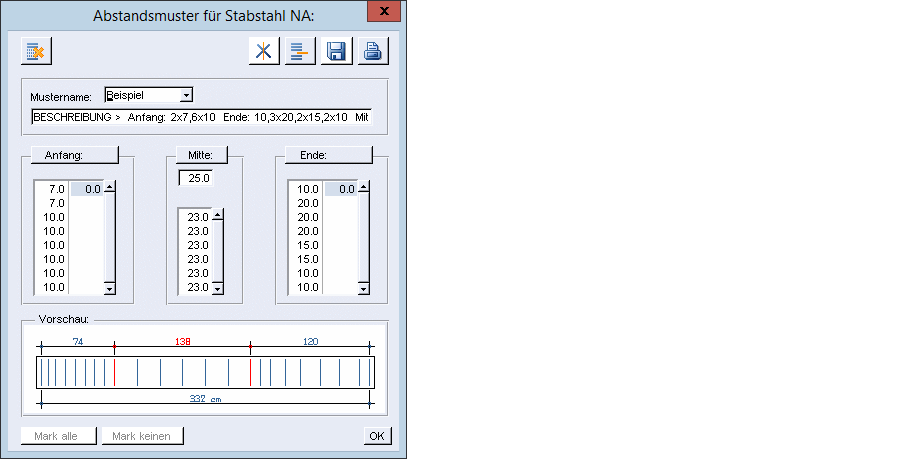Click Mitte list scroll up arrow
This screenshot has height=459, width=920.
[218, 215]
